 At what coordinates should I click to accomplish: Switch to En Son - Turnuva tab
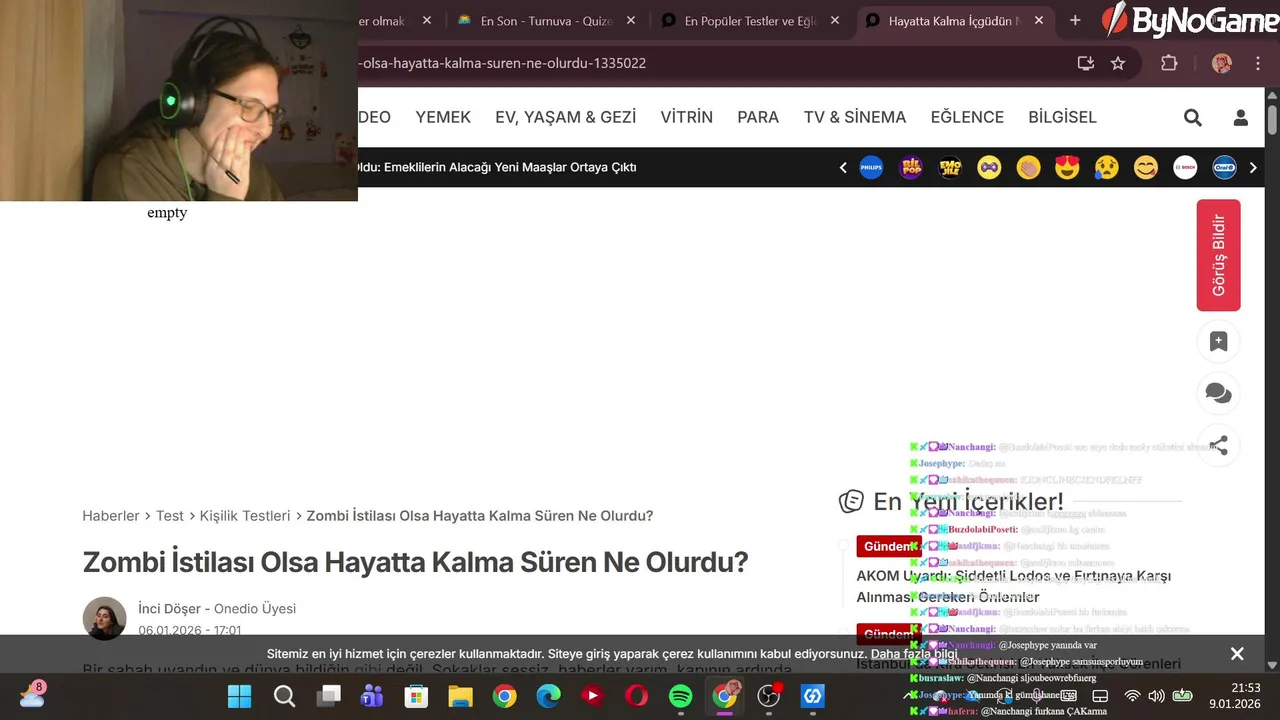[x=546, y=20]
